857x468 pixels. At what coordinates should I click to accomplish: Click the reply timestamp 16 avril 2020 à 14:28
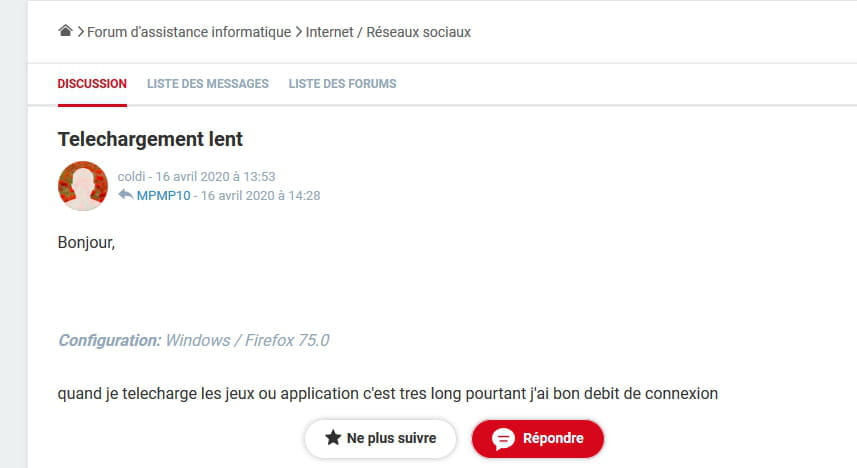click(260, 195)
